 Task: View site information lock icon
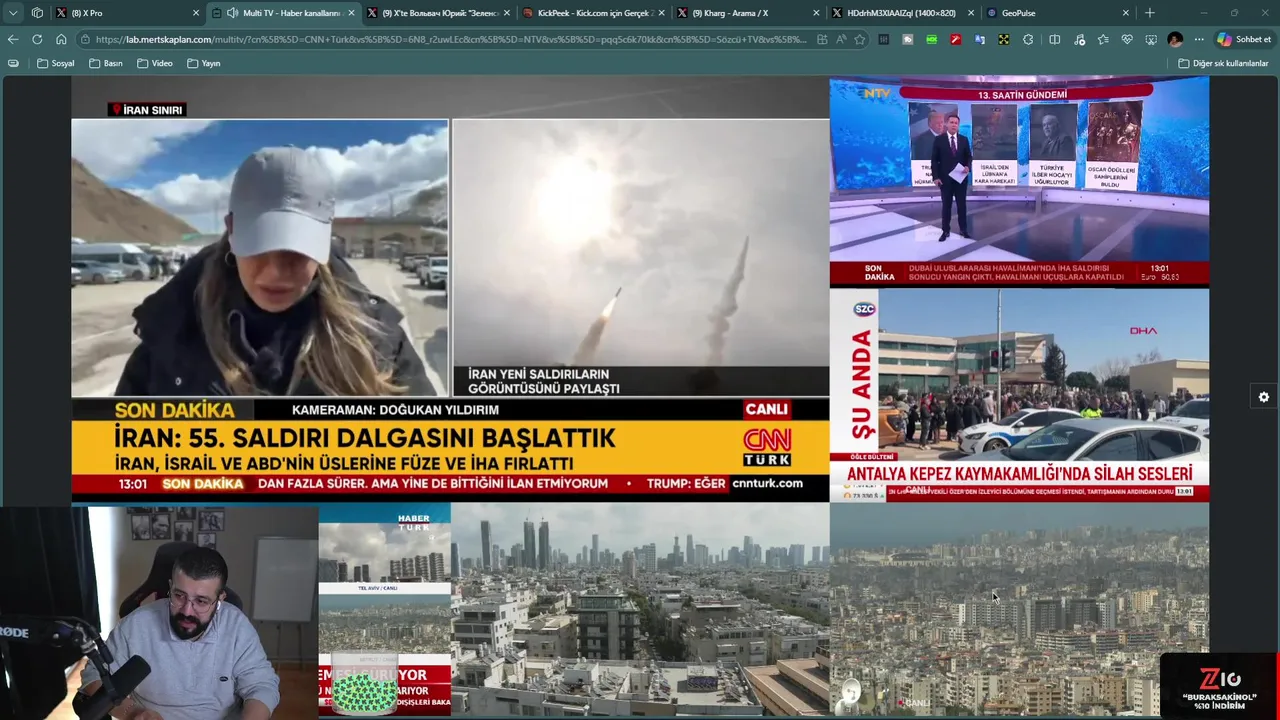(x=86, y=39)
